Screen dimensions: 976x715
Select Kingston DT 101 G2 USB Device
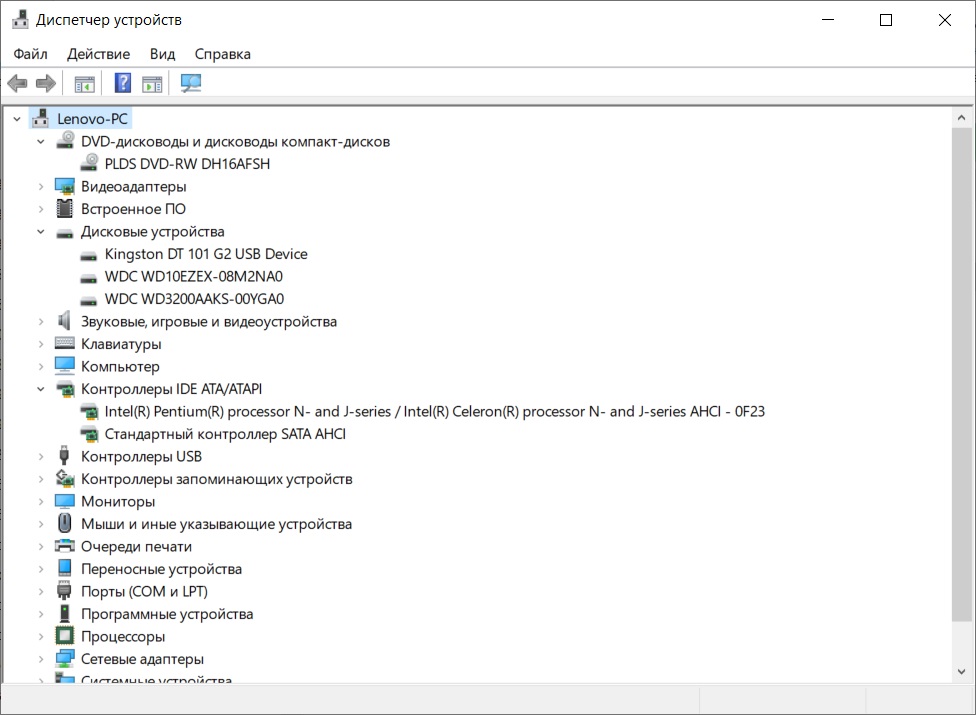[206, 254]
